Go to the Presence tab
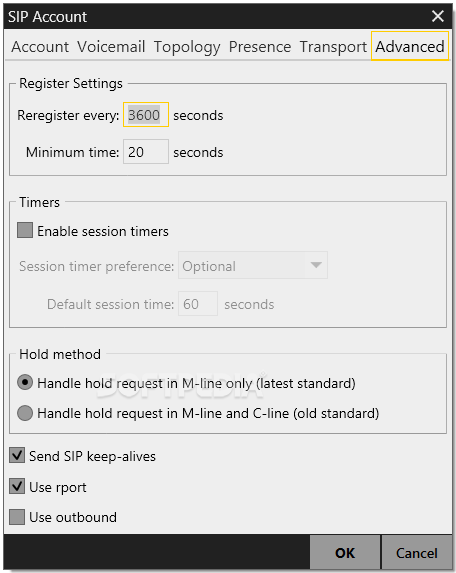Viewport: 456px width, 573px height. pyautogui.click(x=260, y=47)
